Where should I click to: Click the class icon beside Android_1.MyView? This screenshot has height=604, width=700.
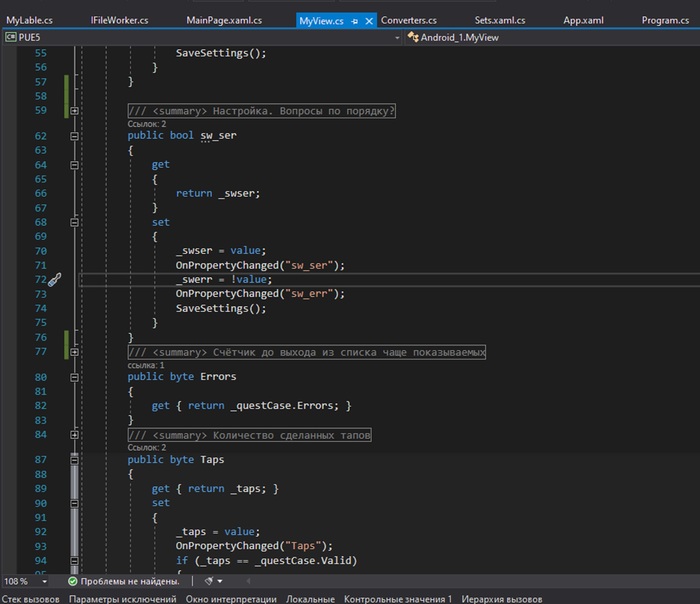click(413, 37)
